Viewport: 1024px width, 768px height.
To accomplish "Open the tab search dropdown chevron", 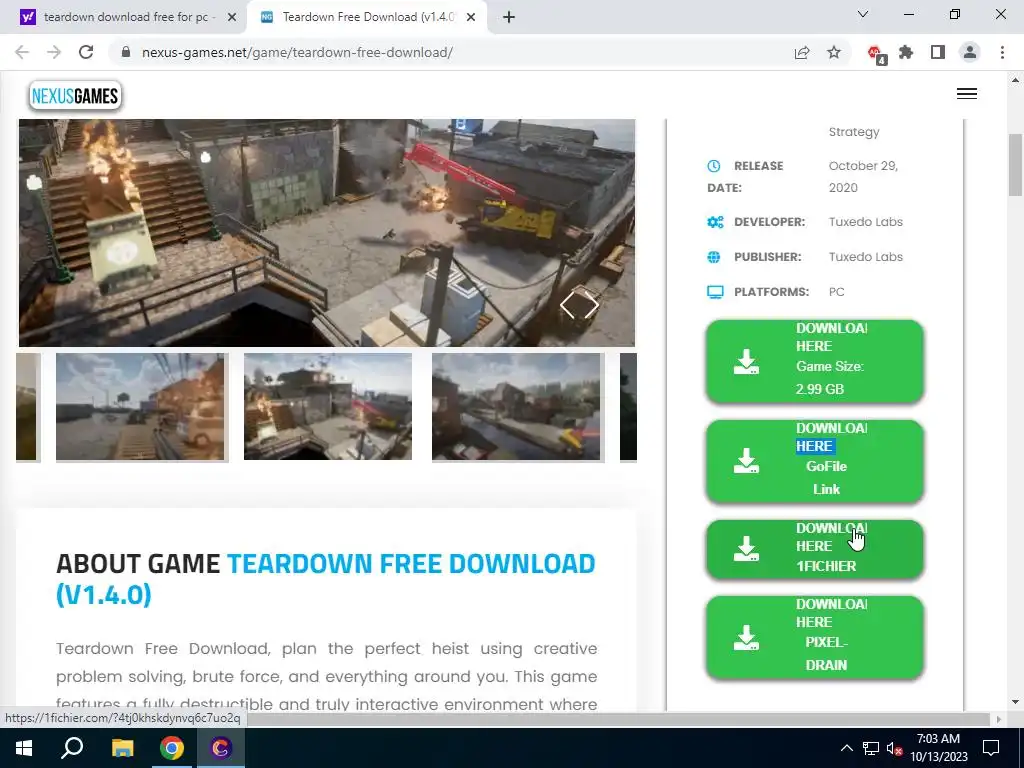I will tap(863, 14).
